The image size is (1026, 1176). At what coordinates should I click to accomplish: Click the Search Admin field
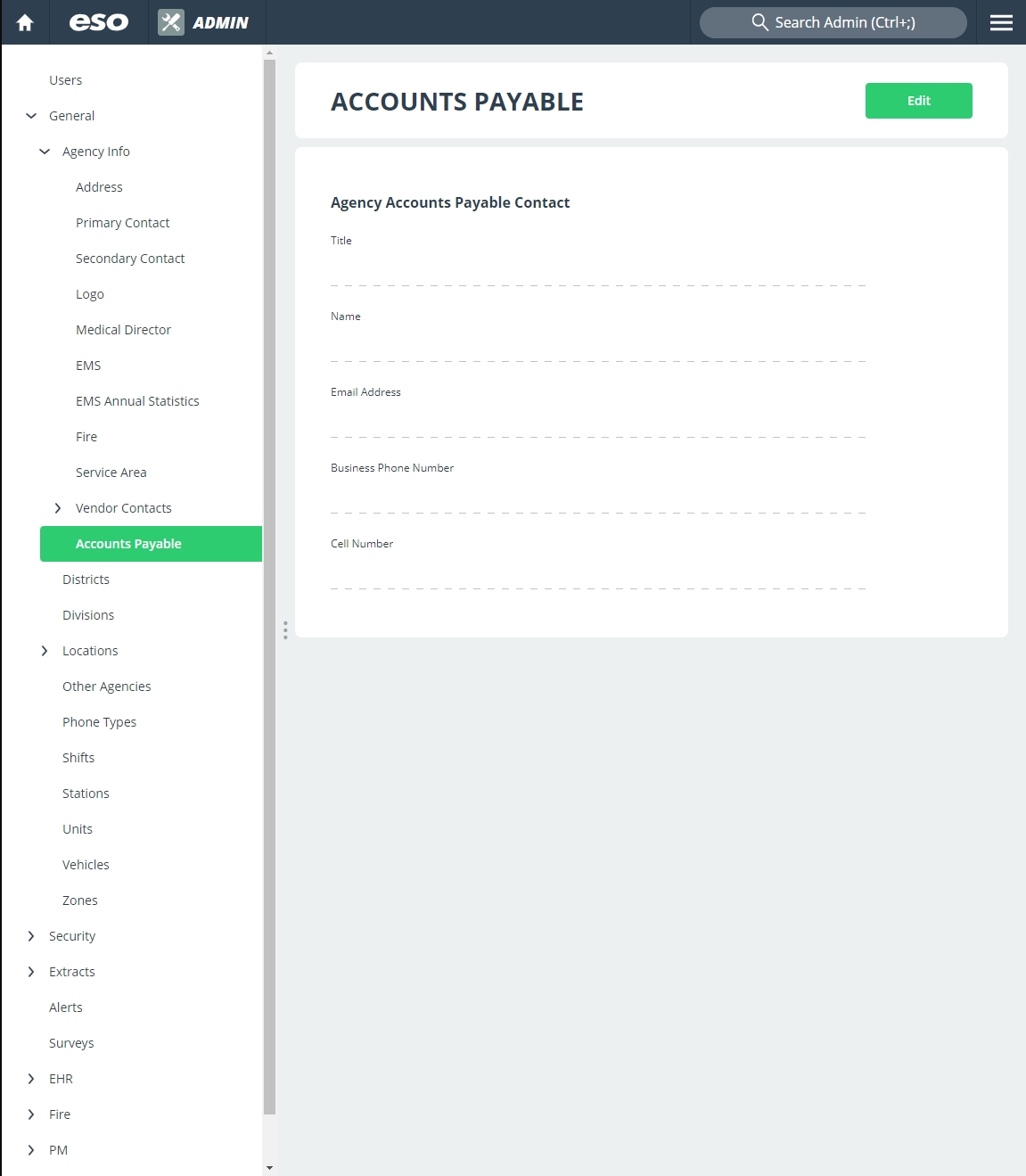click(833, 22)
